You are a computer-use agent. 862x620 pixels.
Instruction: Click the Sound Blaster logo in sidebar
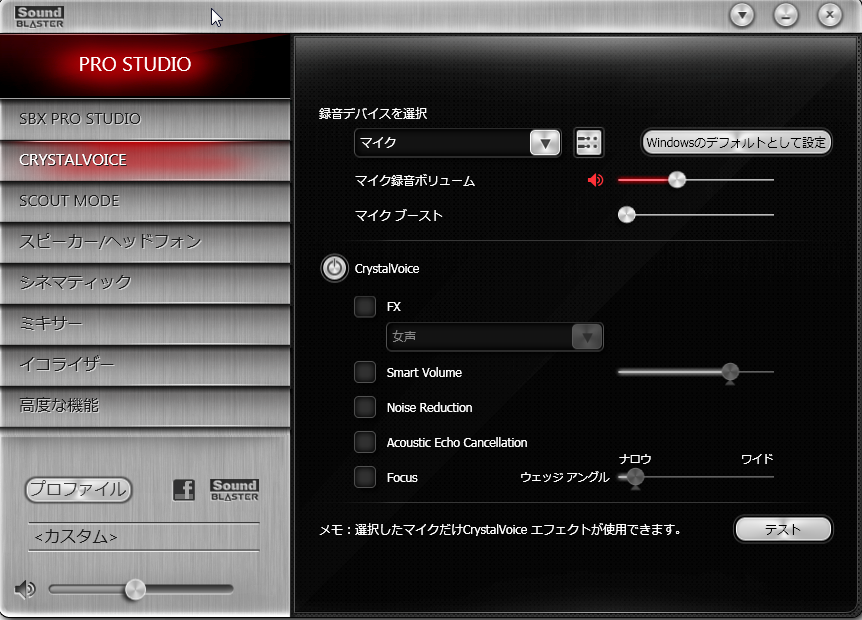click(234, 489)
